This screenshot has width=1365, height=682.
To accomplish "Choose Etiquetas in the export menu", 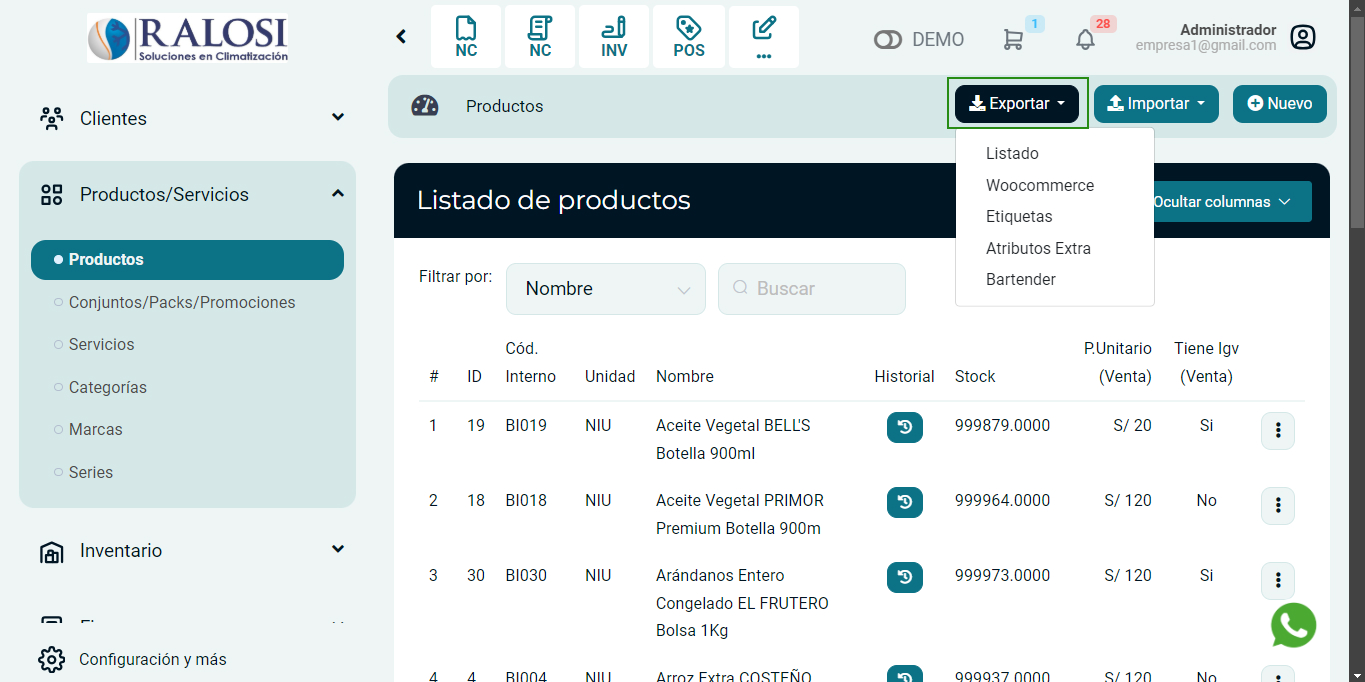I will click(x=1018, y=216).
